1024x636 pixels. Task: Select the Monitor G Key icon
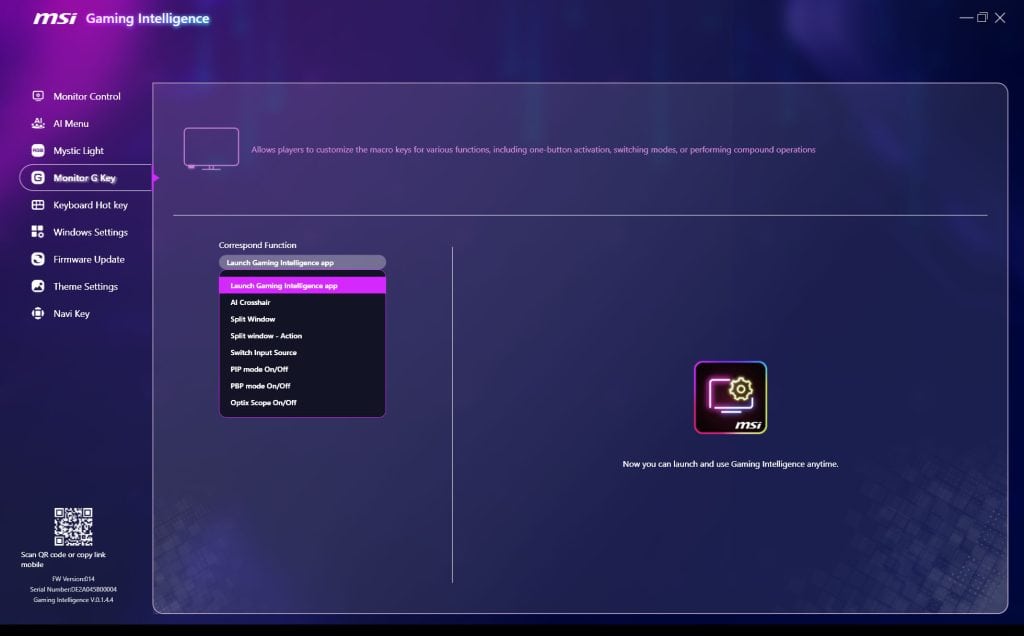[38, 177]
